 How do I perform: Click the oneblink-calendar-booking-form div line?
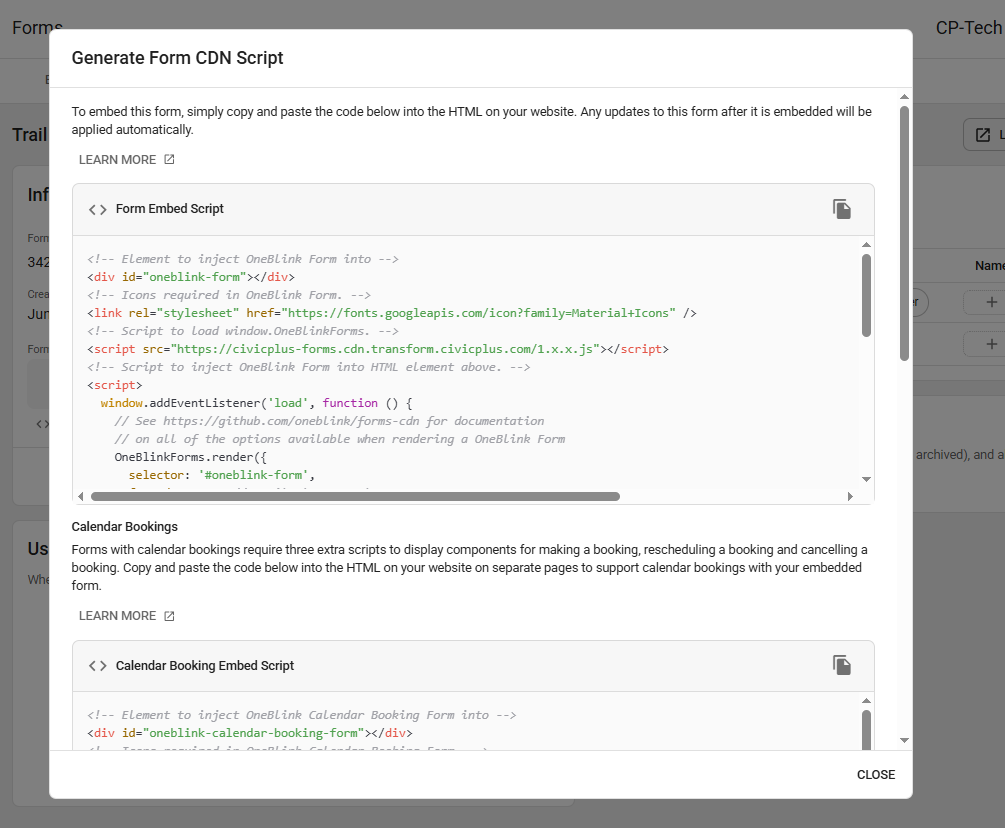tap(250, 733)
